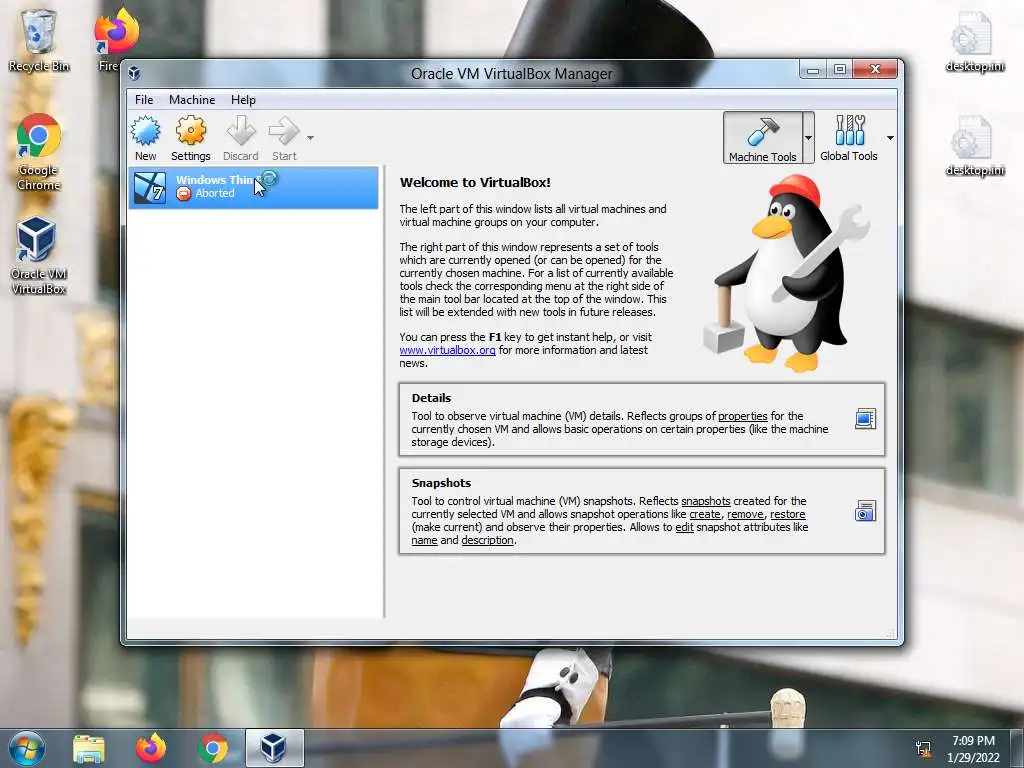This screenshot has width=1024, height=768.
Task: Click the 'restore' snapshot link
Action: point(788,514)
